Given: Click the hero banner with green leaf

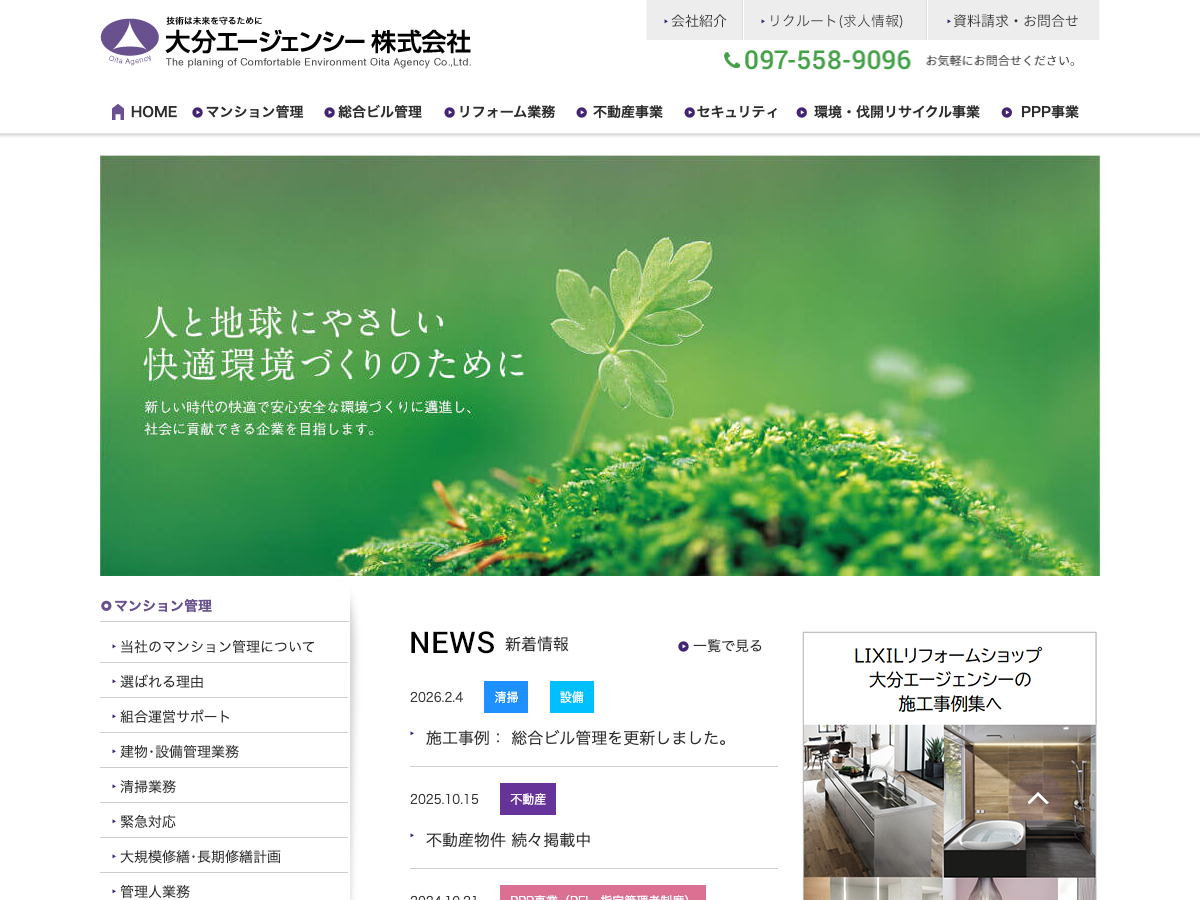Looking at the screenshot, I should click(x=600, y=365).
